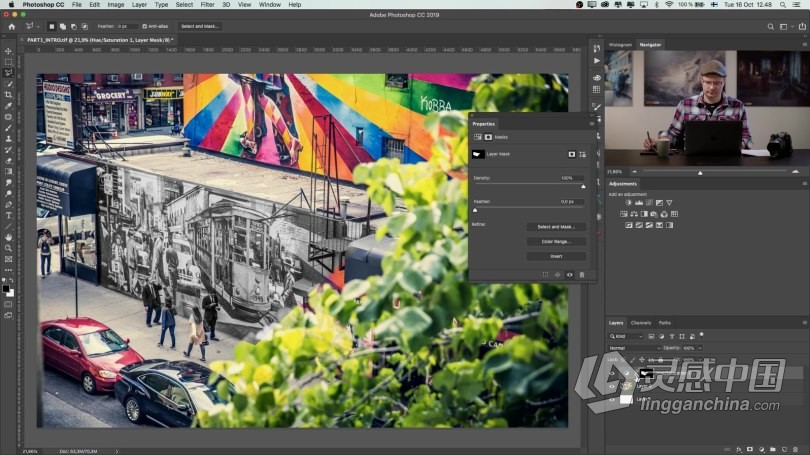Select the Zoom tool
Viewport: 810px width, 455px height.
click(8, 248)
